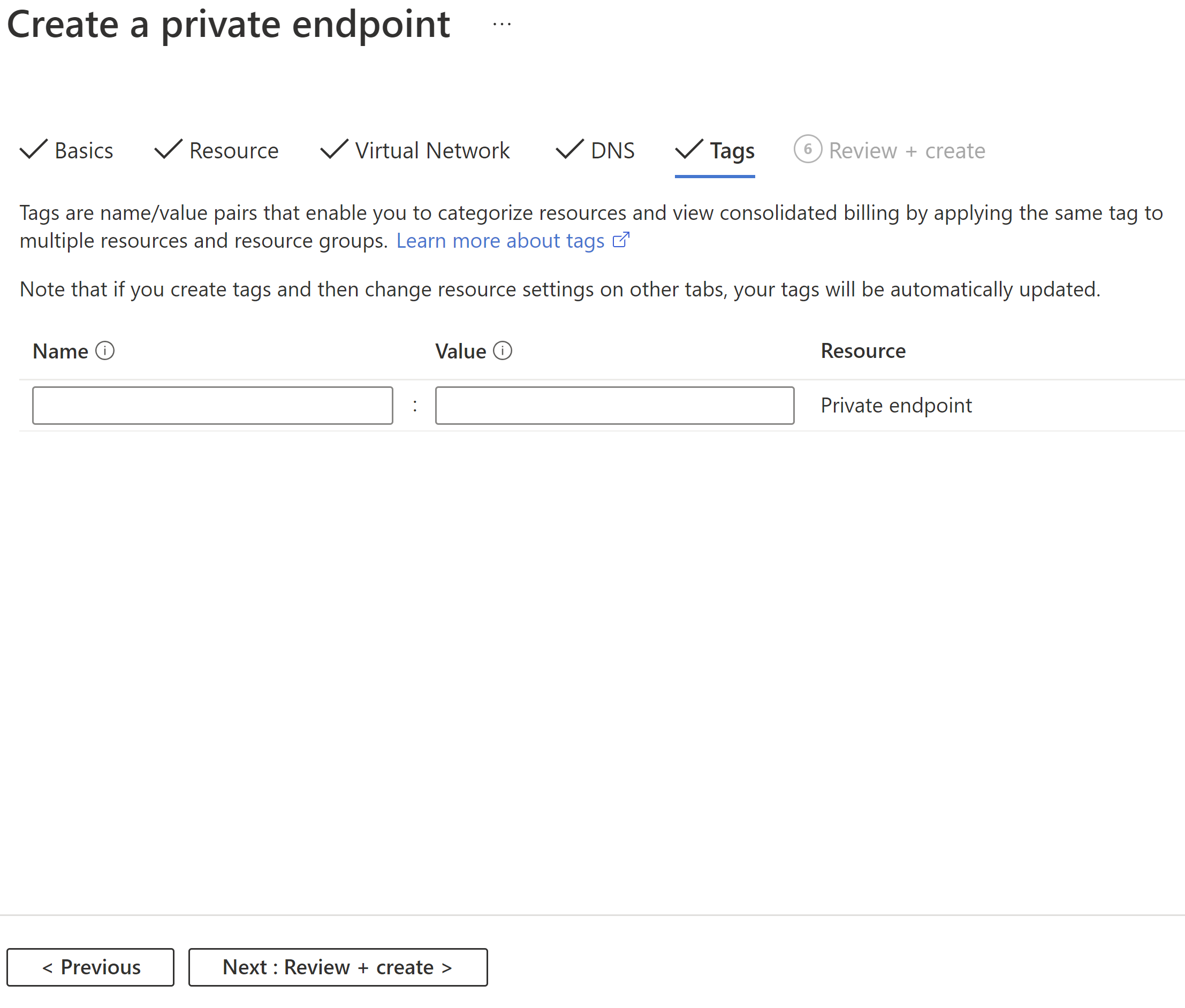
Task: Expand the Basics completed step
Action: pyautogui.click(x=69, y=150)
